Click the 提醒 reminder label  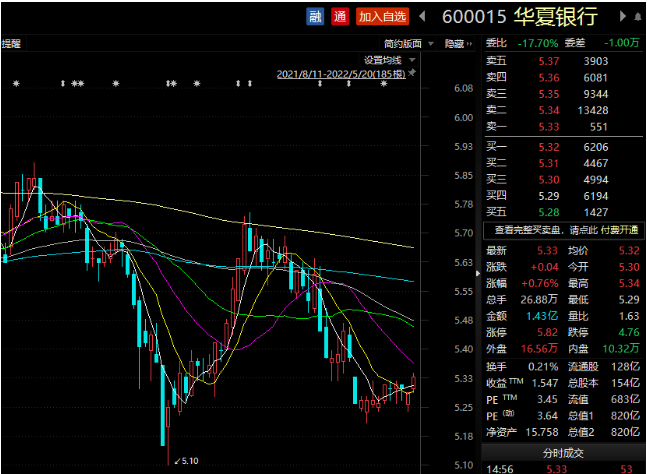click(x=11, y=44)
